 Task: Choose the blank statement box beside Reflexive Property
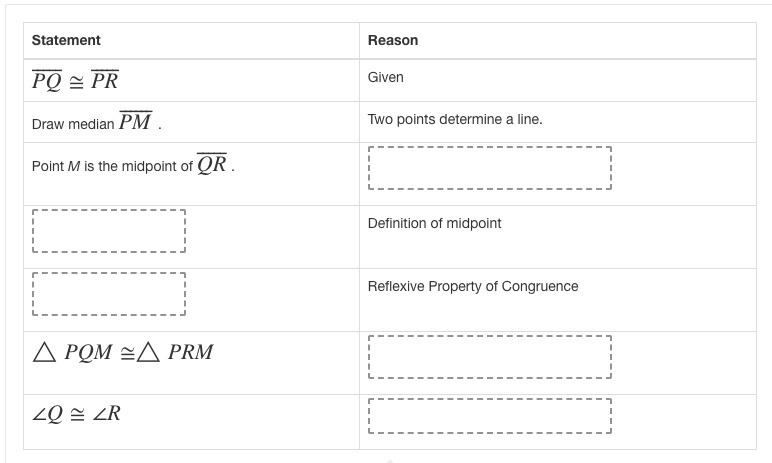pos(109,294)
